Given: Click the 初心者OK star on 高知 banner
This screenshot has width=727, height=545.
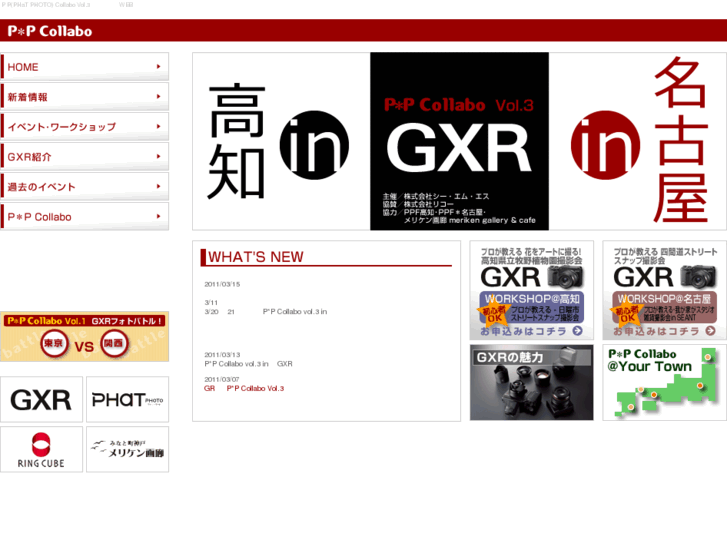Looking at the screenshot, I should click(x=493, y=314).
